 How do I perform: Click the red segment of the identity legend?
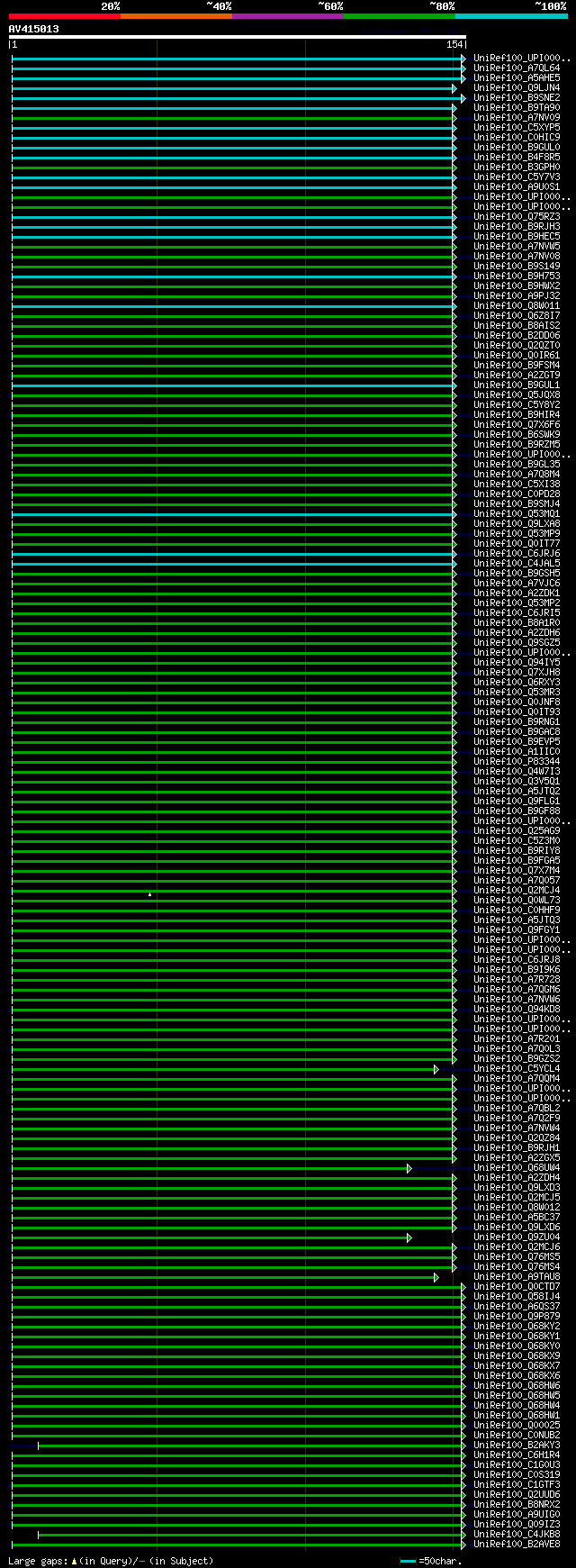[x=64, y=16]
